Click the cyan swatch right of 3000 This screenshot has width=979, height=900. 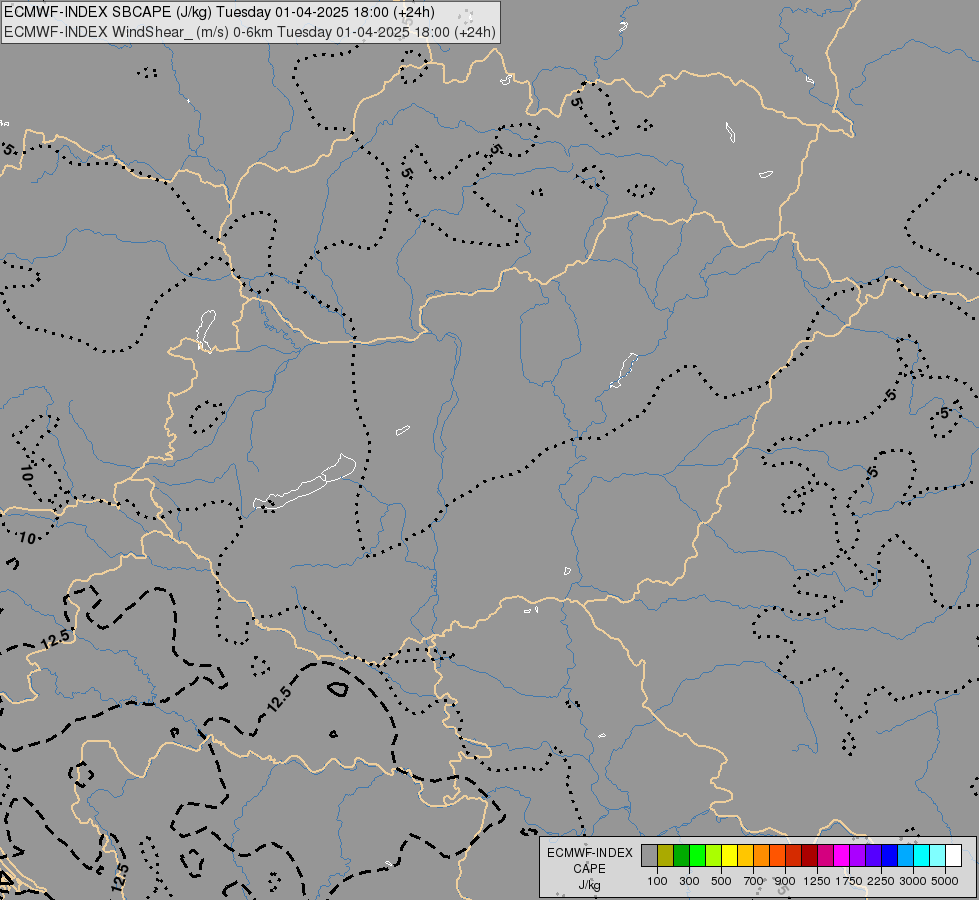point(922,856)
